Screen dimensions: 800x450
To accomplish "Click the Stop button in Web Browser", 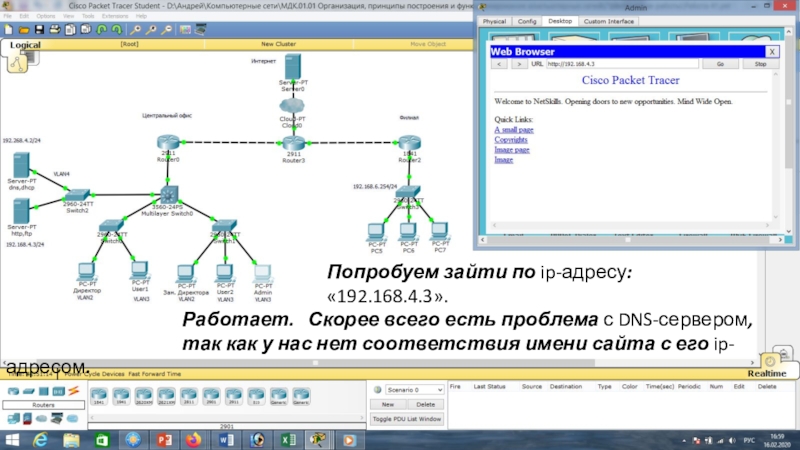I will coord(760,64).
